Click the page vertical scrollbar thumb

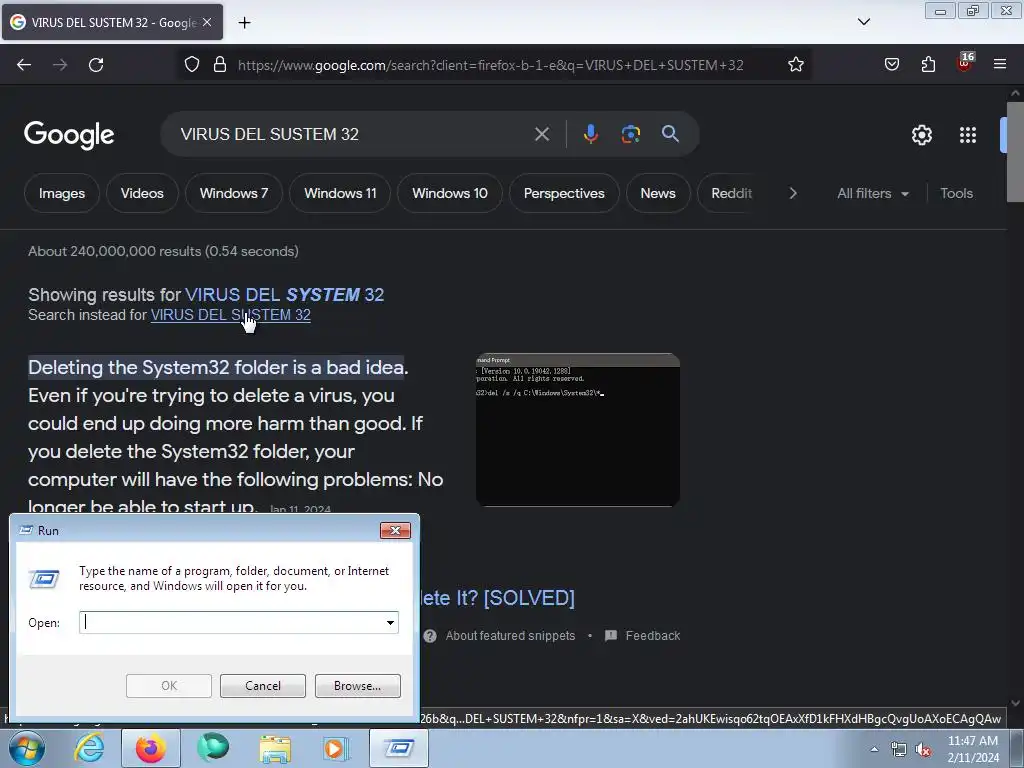tap(1015, 152)
